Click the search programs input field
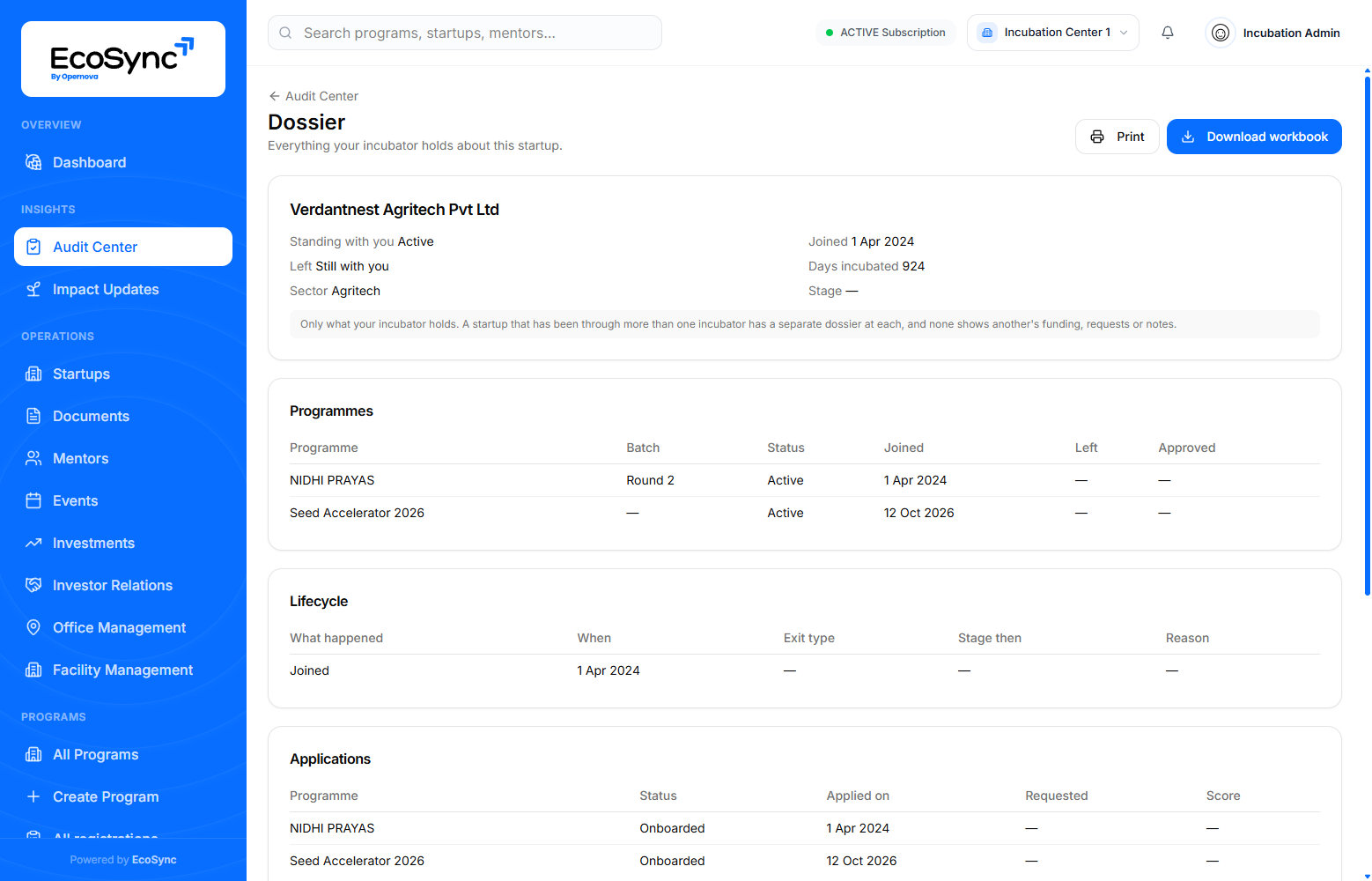 click(x=465, y=33)
